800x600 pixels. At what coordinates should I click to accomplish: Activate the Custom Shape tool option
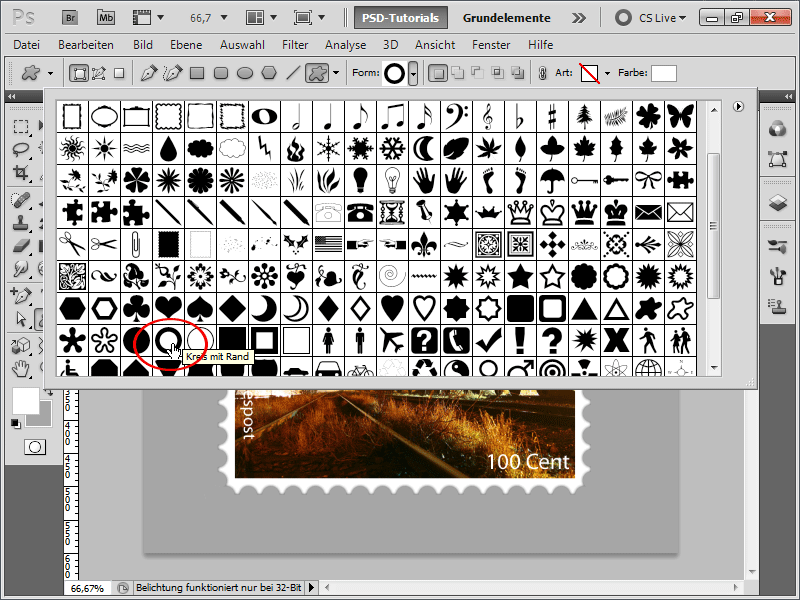(317, 73)
